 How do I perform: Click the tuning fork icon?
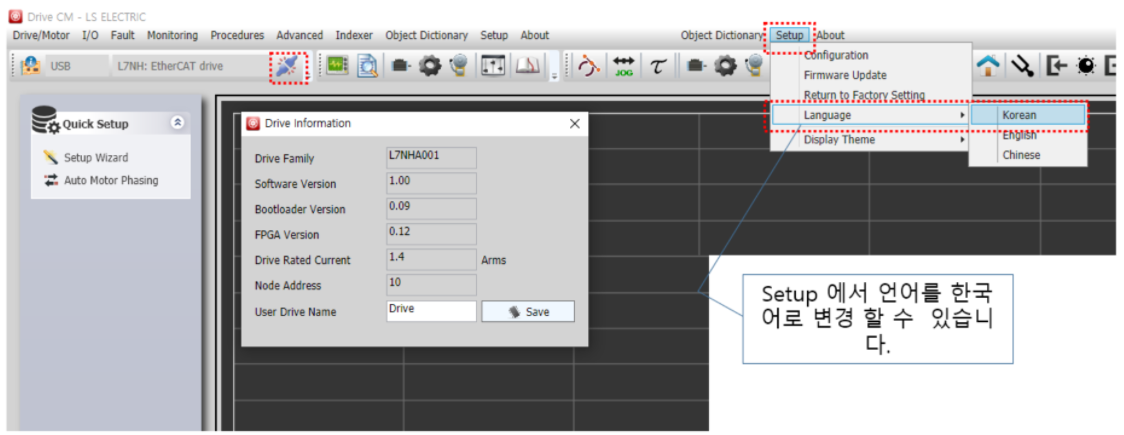click(1022, 66)
